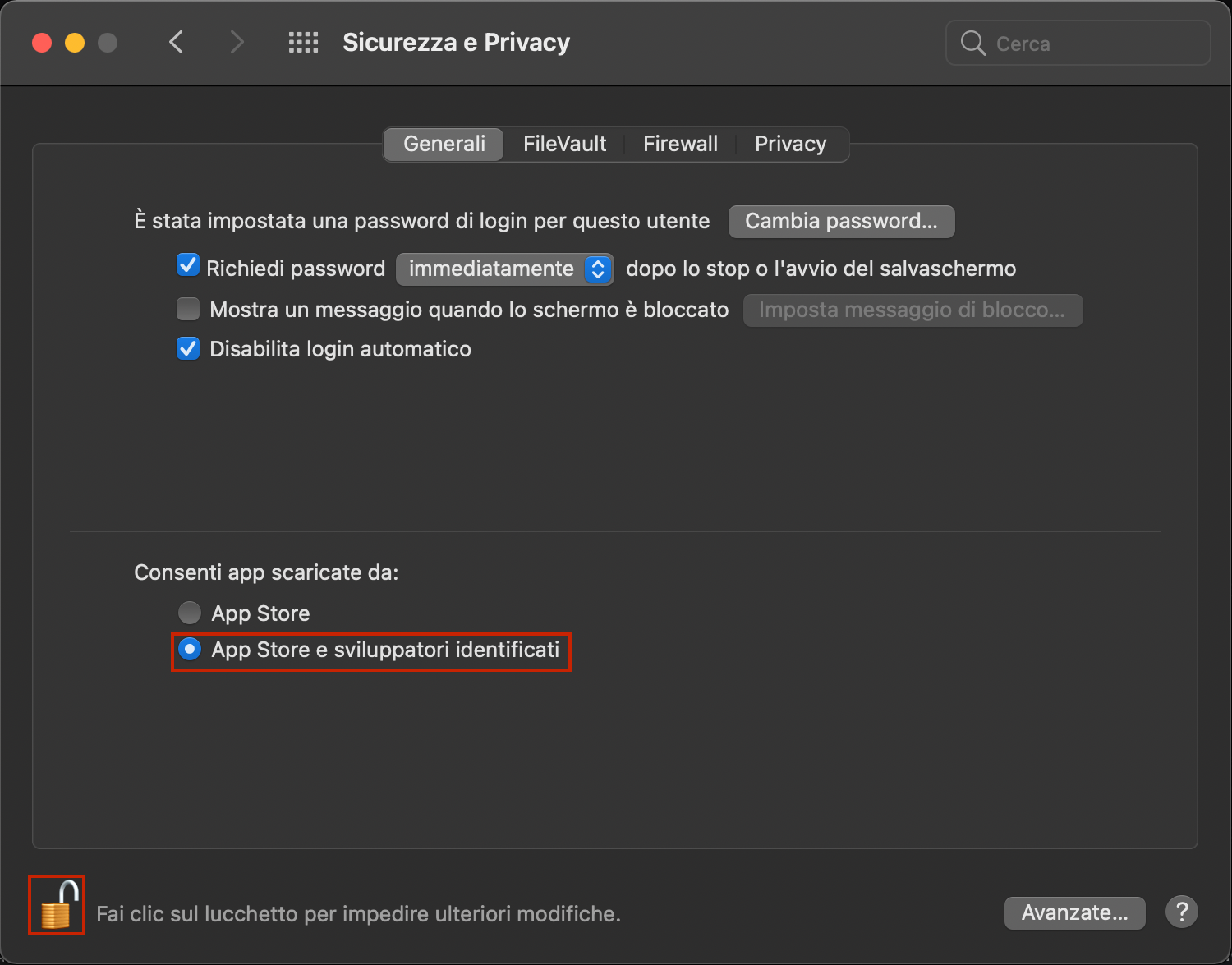
Task: Uncheck 'Disabilita login automatico'
Action: coord(188,348)
